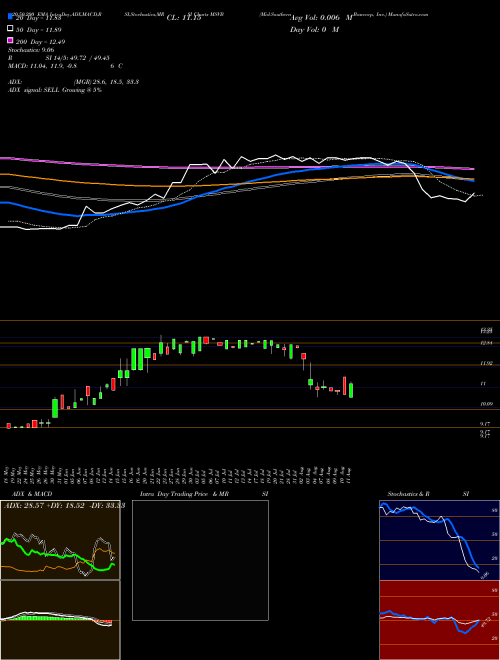Screen dimensions: 500x660
Task: Open the MACD histogram chart thumbnail
Action: pyautogui.click(x=60, y=620)
